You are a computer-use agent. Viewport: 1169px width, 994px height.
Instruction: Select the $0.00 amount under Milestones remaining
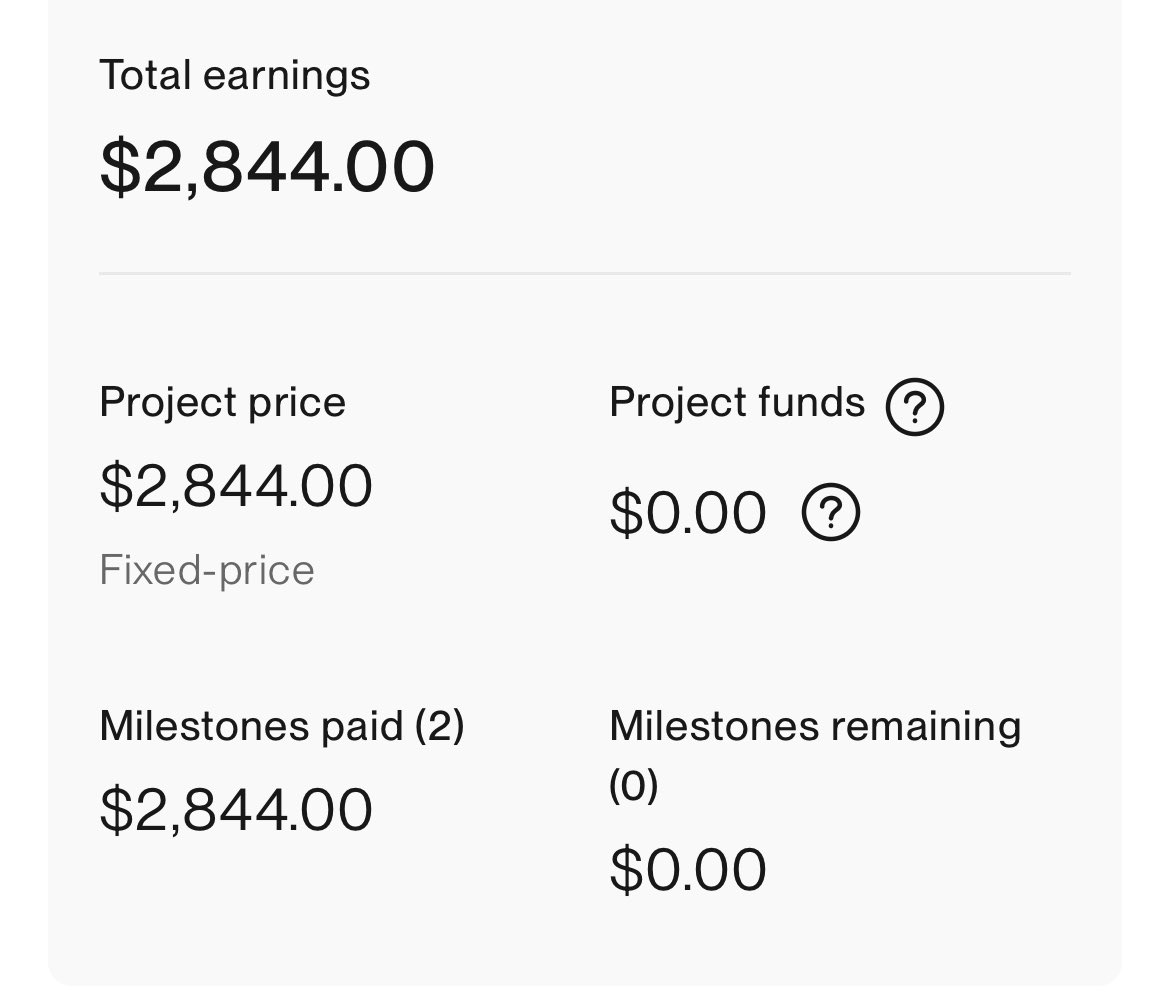[687, 870]
